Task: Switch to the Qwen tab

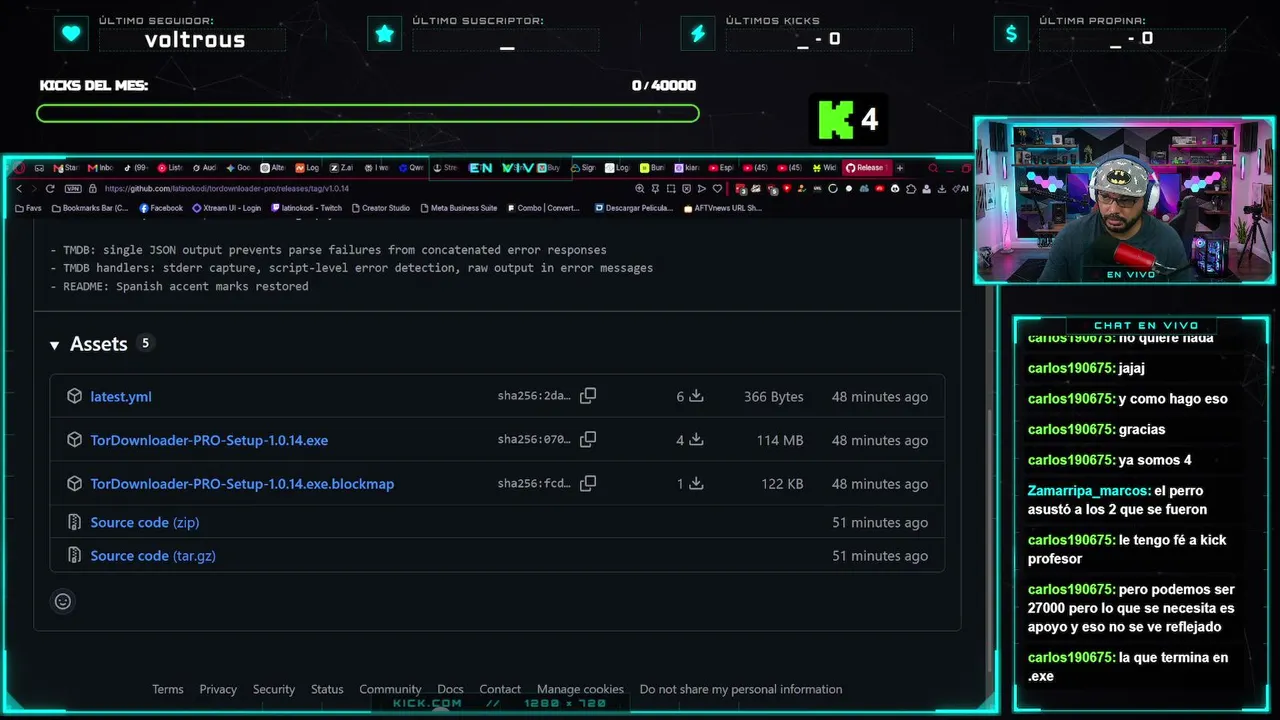Action: 411,168
